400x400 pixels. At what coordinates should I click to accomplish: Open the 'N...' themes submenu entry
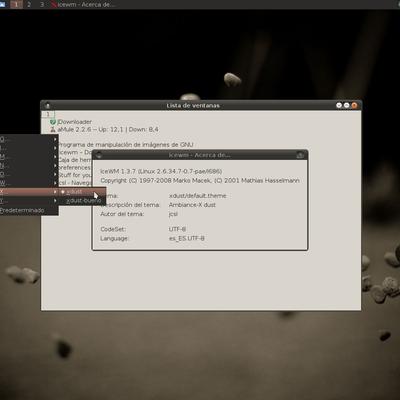pos(29,165)
